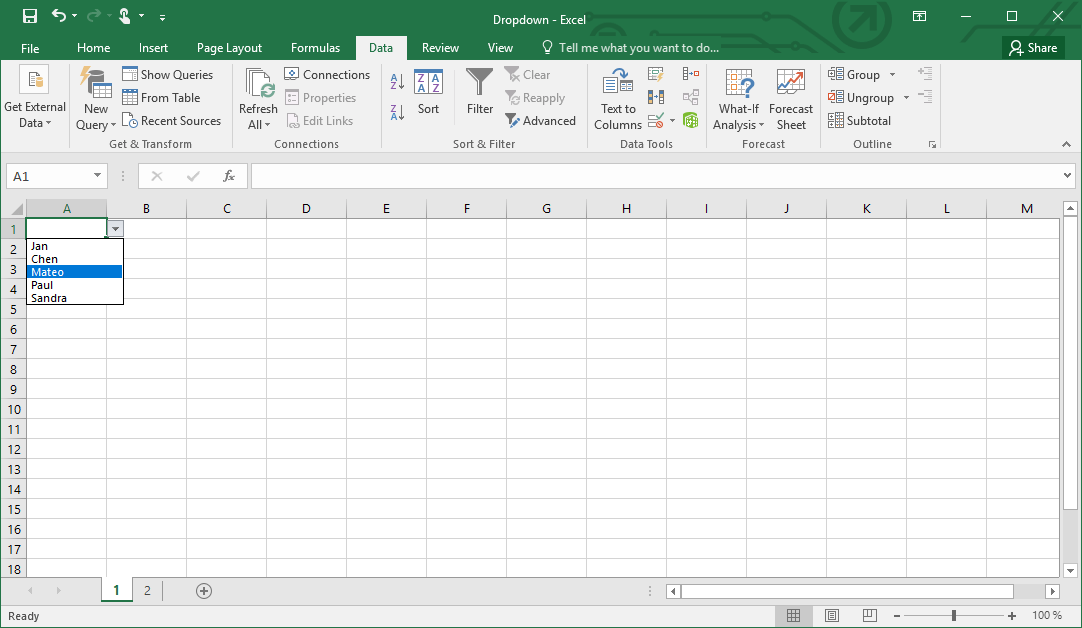1082x628 pixels.
Task: Click the Sort A to Z icon
Action: [398, 80]
